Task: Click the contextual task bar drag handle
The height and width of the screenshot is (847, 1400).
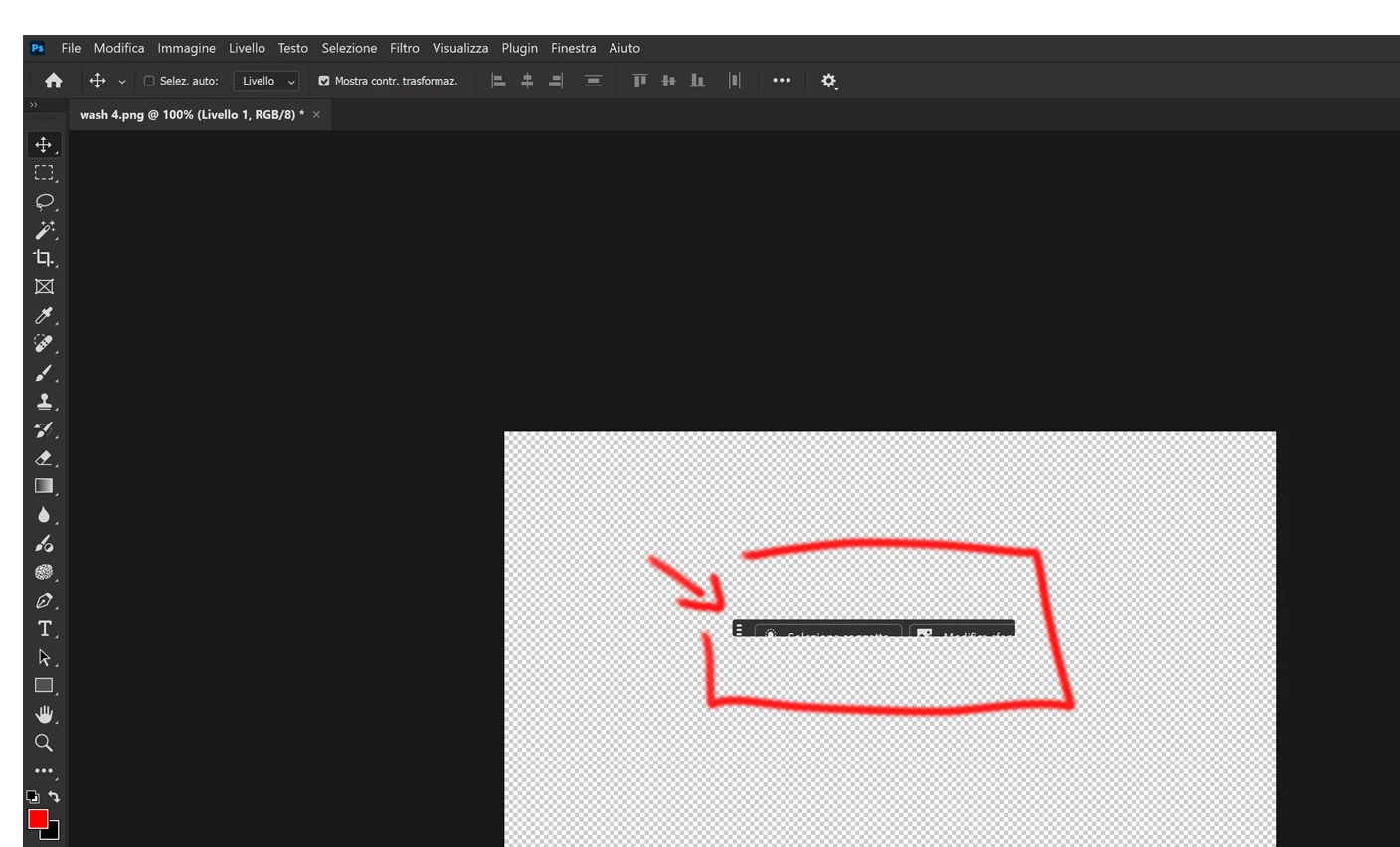Action: pyautogui.click(x=738, y=630)
